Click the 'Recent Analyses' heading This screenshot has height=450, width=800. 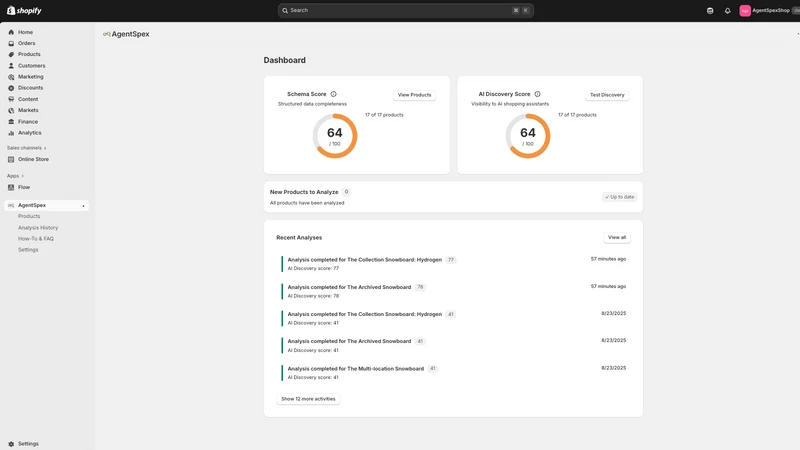coord(299,238)
